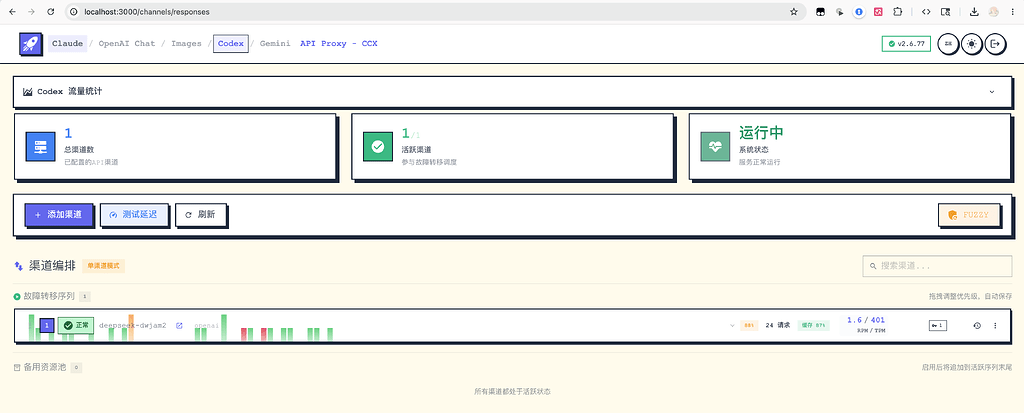The width and height of the screenshot is (1024, 413).
Task: Click the light theme sun icon
Action: tap(972, 44)
